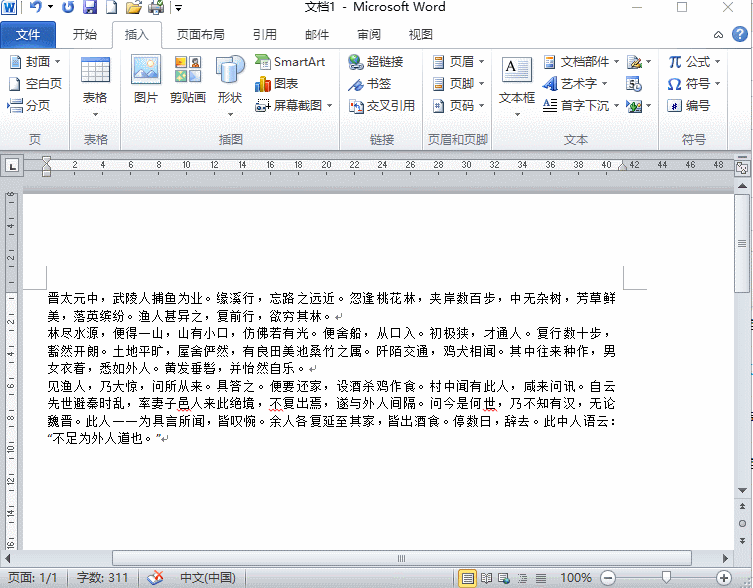Switch to the 邮件 Mailings tab

[x=317, y=35]
